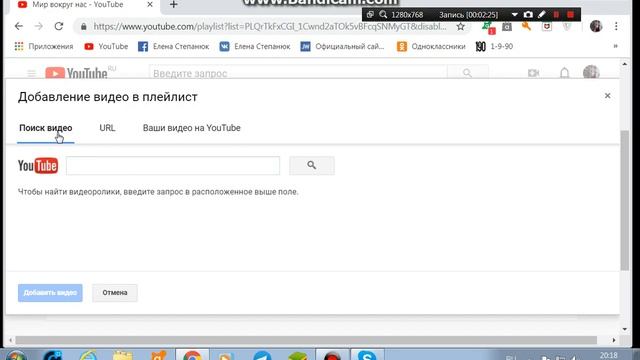
Task: Open the Ваши видео на YouTube tab
Action: (191, 128)
